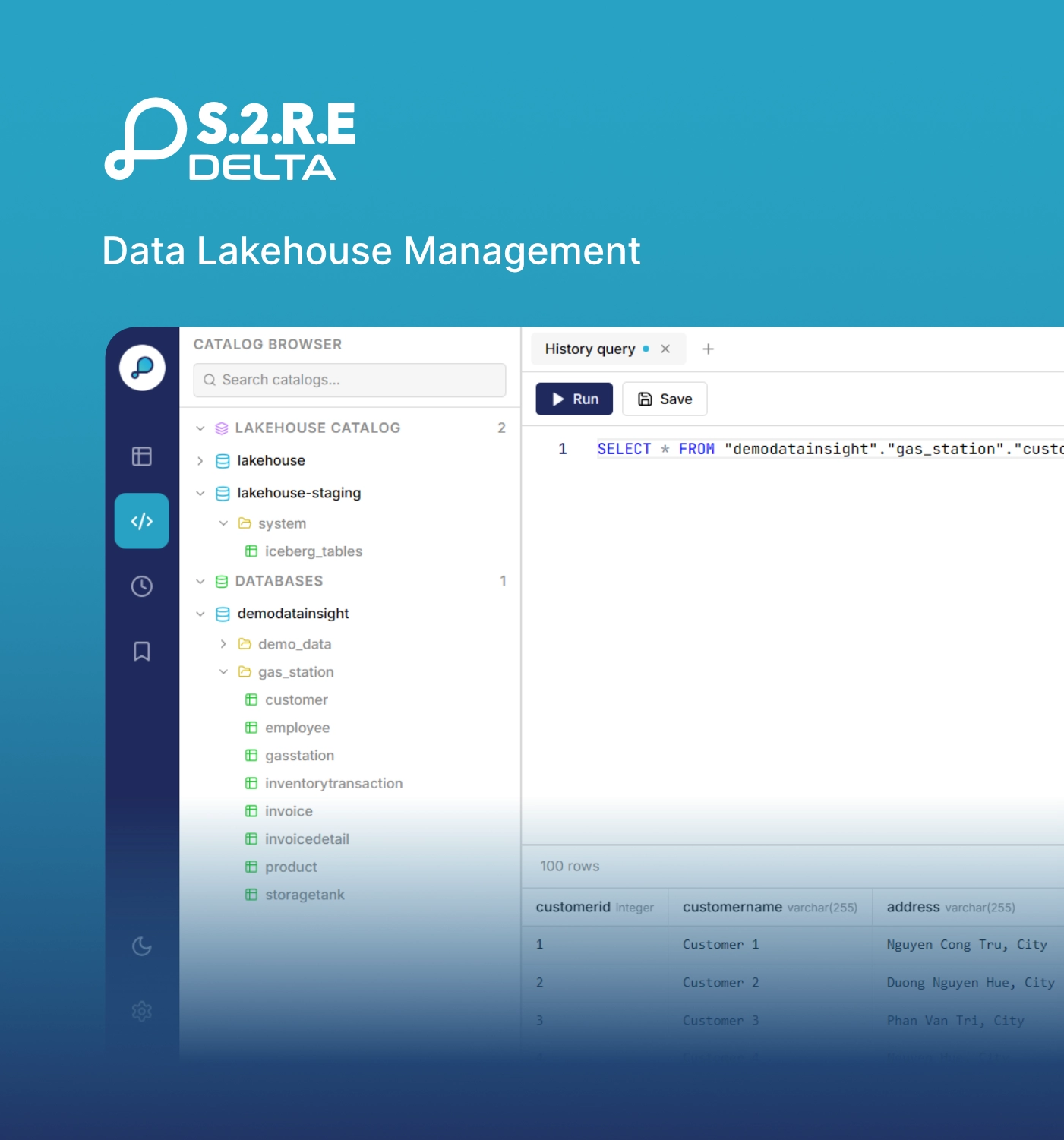The width and height of the screenshot is (1064, 1140).
Task: Click the LAKEHOUSE CATALOG layers icon
Action: 222,428
